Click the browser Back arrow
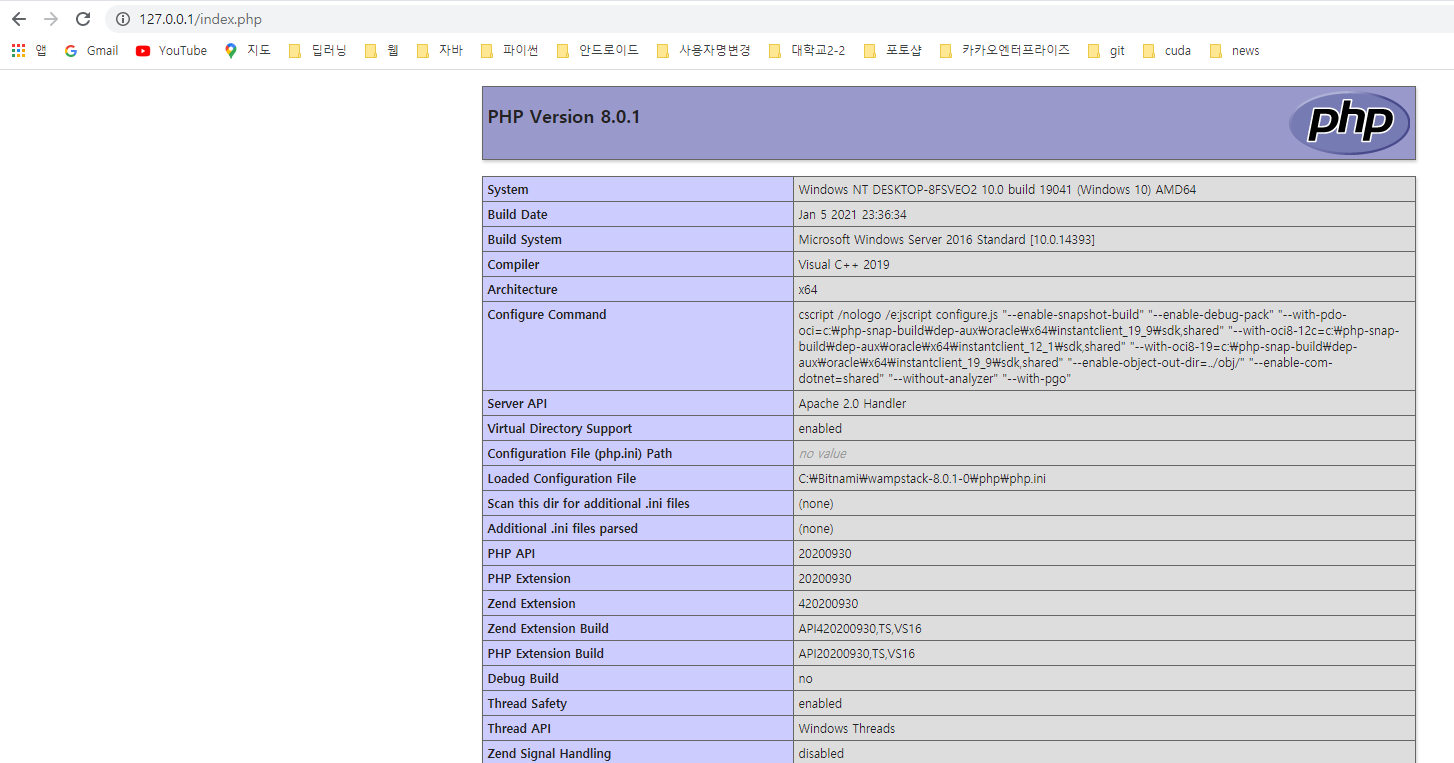 pyautogui.click(x=19, y=19)
